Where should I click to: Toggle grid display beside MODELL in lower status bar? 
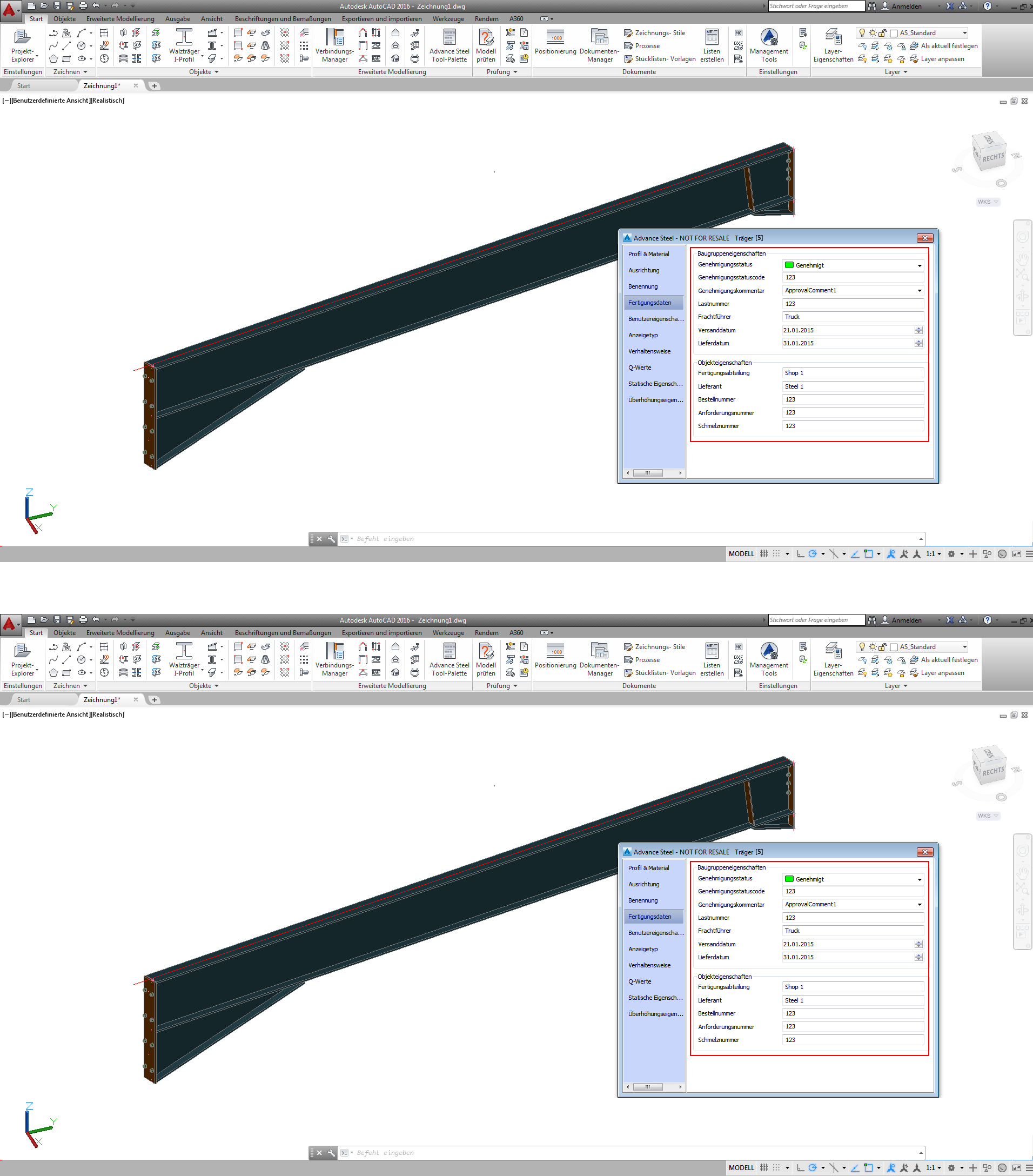coord(764,1168)
